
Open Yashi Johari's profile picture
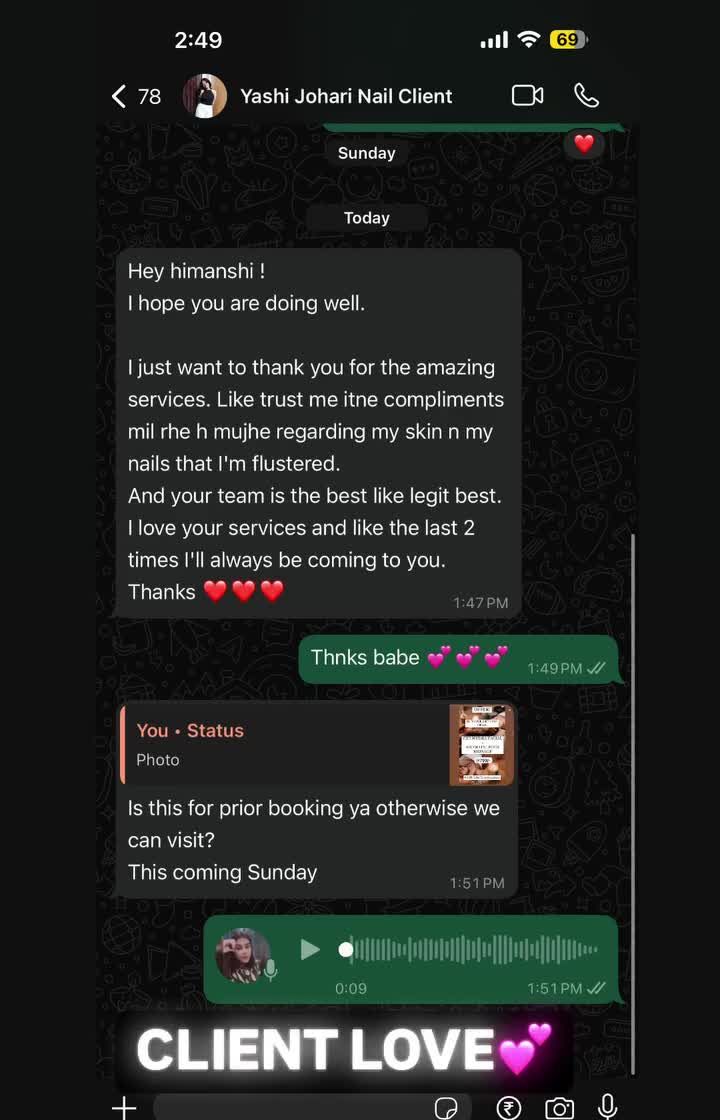[x=205, y=96]
